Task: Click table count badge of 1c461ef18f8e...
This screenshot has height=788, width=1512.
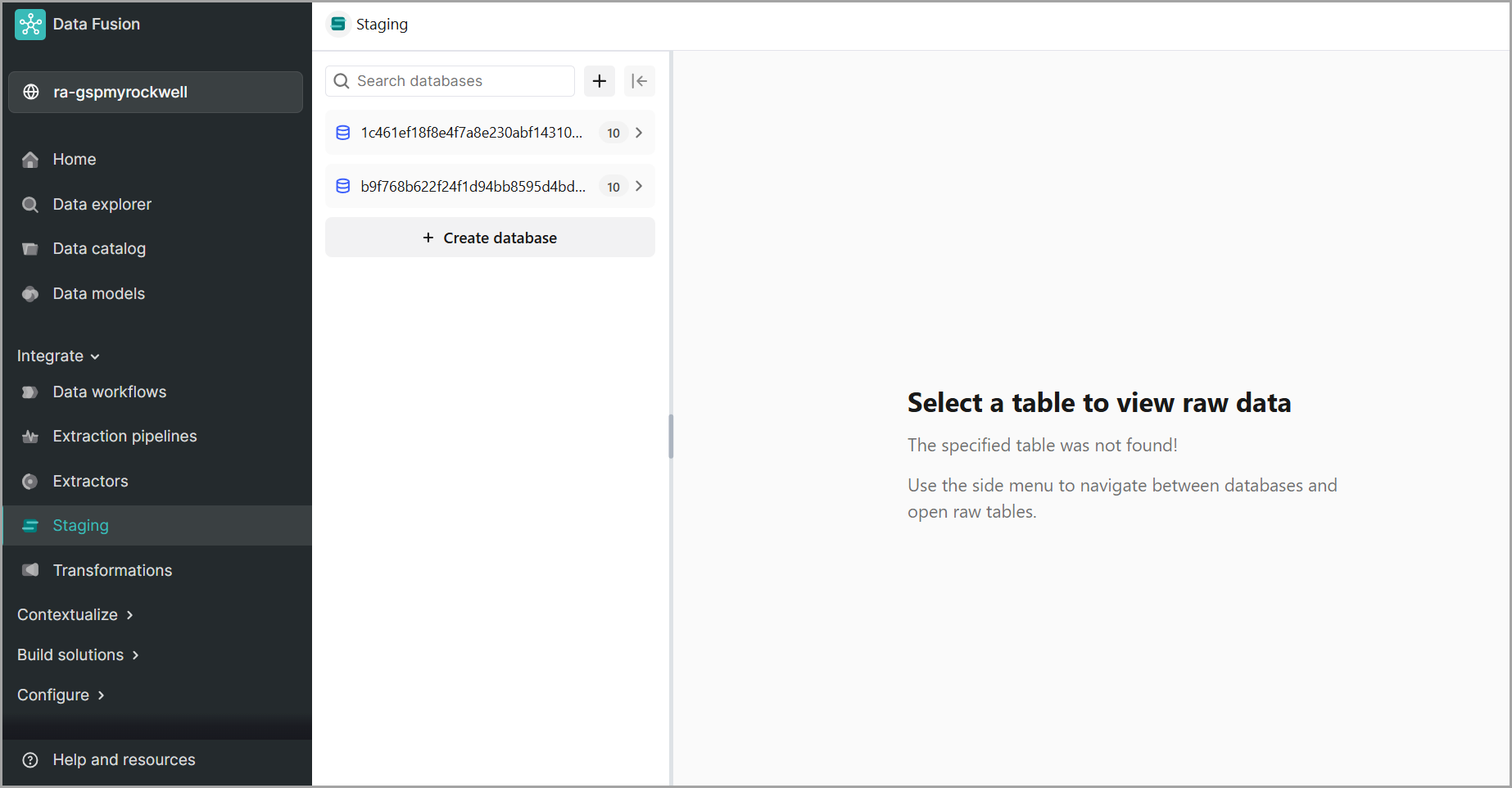Action: click(613, 133)
